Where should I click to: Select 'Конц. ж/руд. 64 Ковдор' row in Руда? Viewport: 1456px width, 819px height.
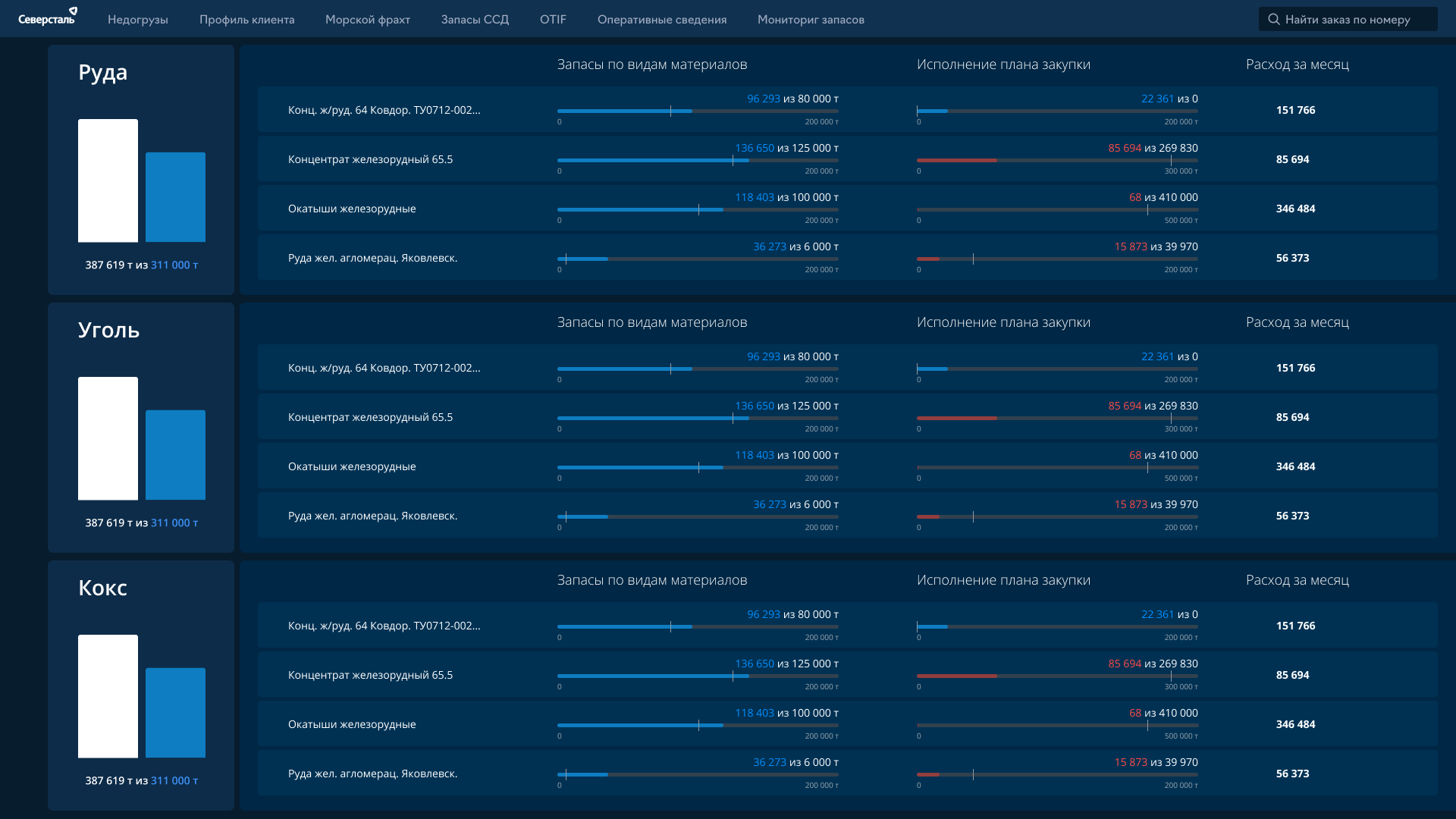click(848, 110)
